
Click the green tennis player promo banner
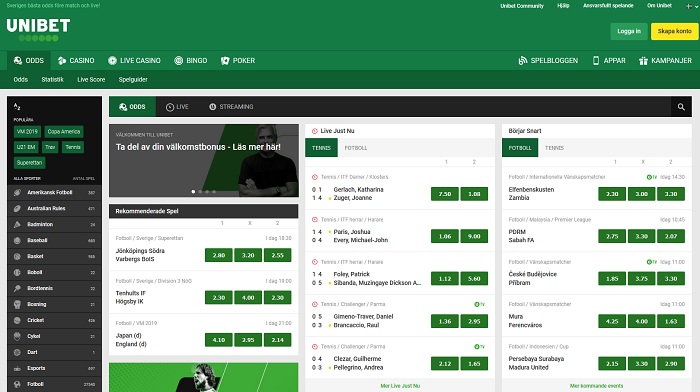(204, 377)
